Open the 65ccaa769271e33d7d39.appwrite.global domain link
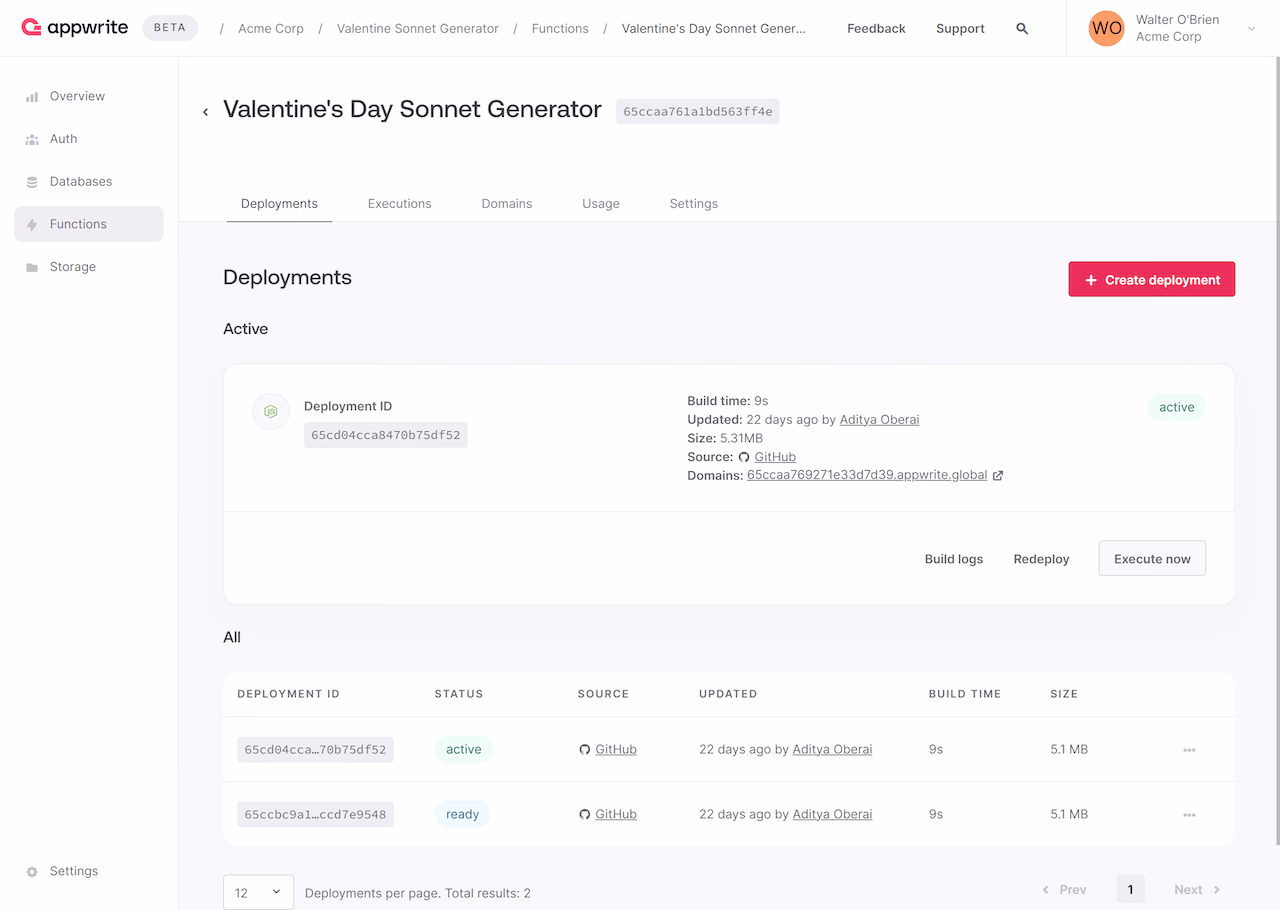1280x910 pixels. coord(867,476)
